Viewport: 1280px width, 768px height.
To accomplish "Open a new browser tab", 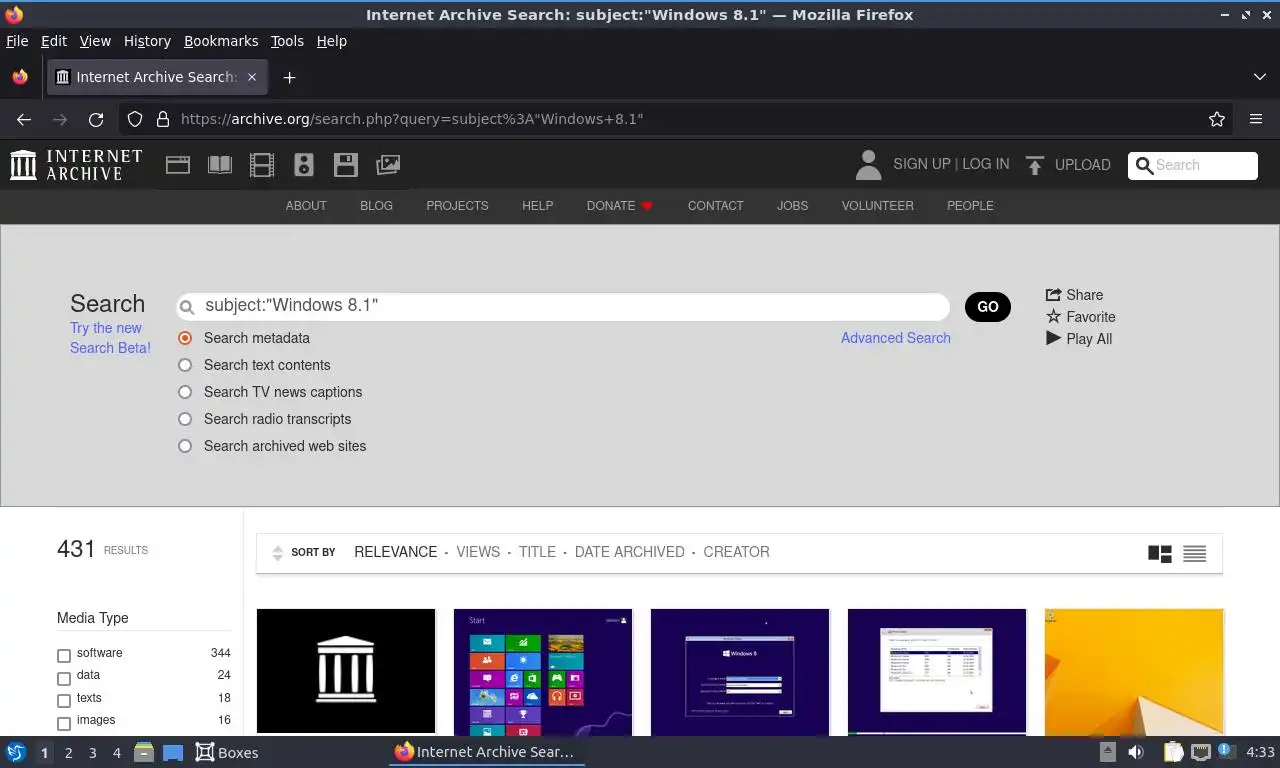I will coord(289,77).
